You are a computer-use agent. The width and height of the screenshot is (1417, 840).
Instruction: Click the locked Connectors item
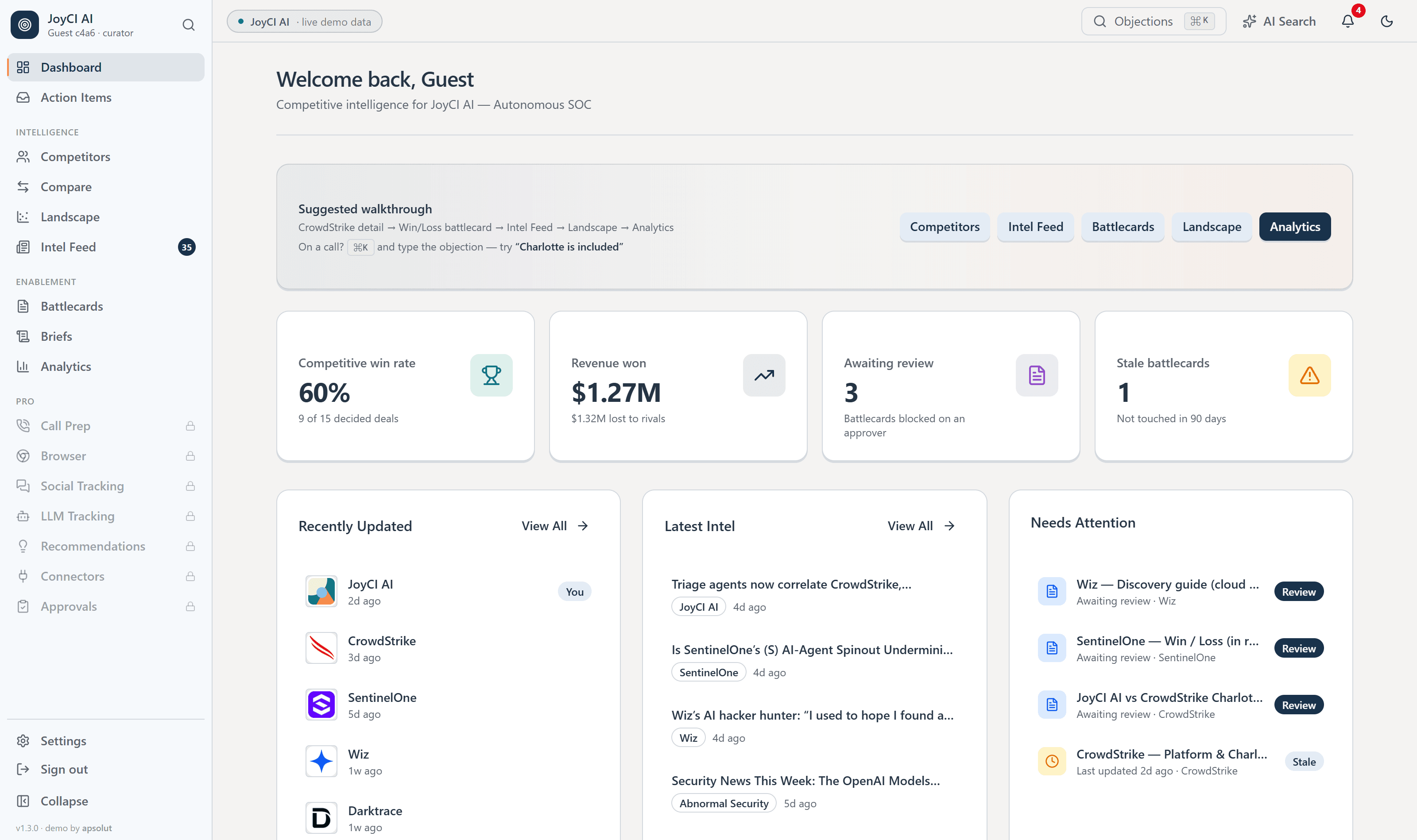click(x=106, y=576)
